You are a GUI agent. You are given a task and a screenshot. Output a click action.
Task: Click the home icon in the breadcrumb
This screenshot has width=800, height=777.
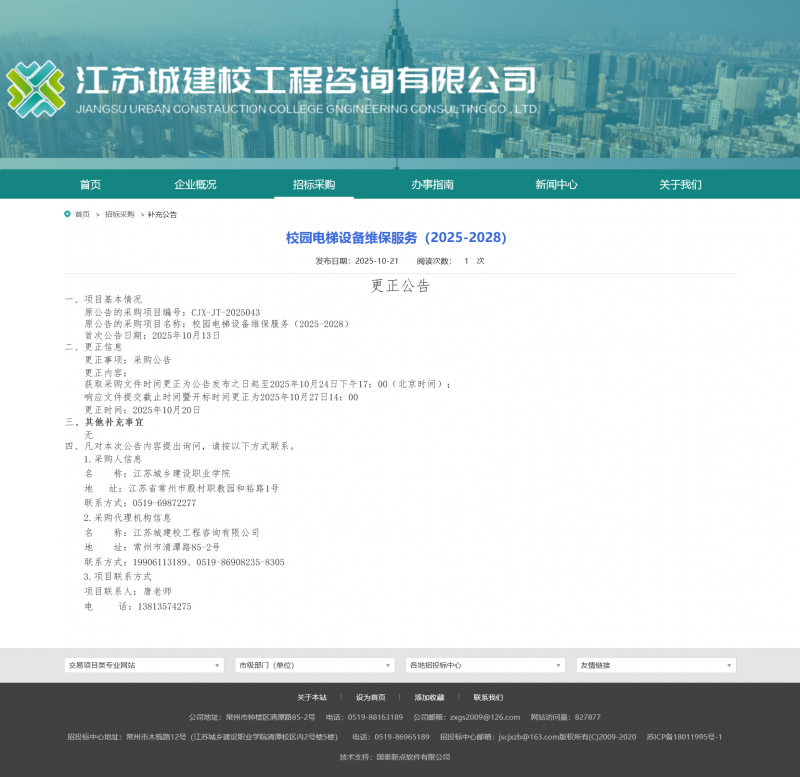point(65,214)
